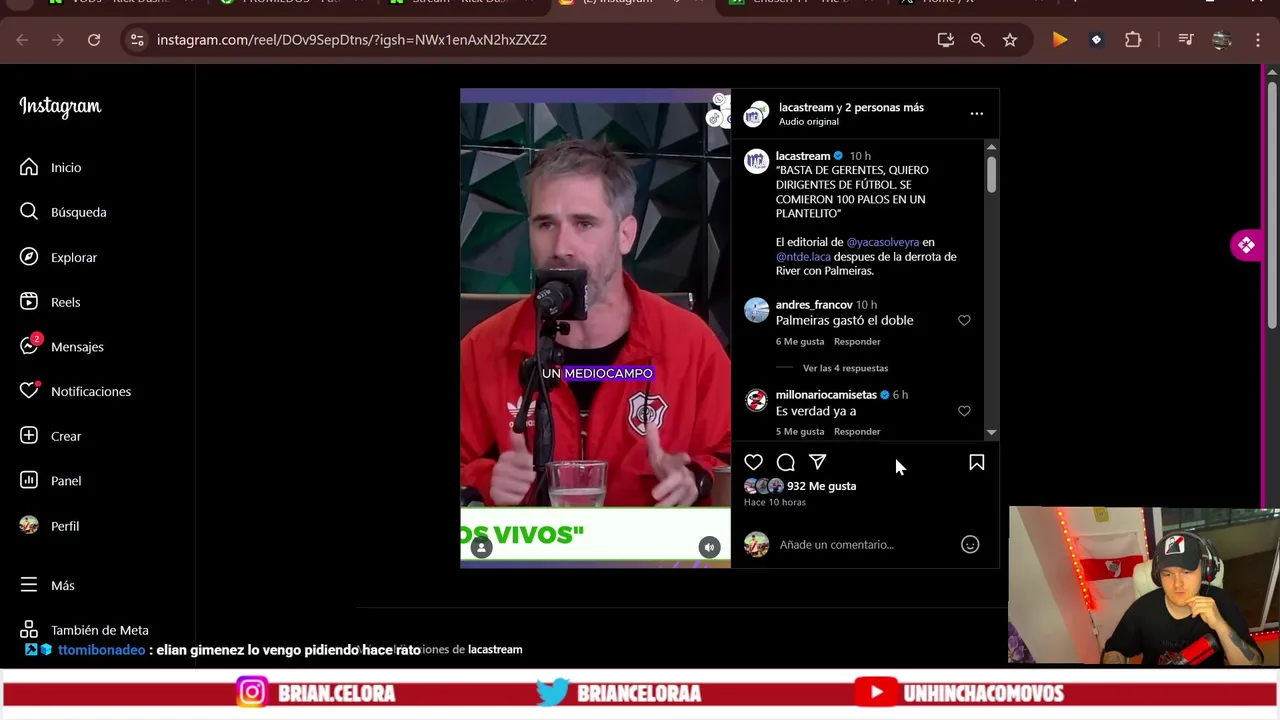Viewport: 1280px width, 720px height.
Task: Open the Explorar compass icon
Action: click(29, 257)
